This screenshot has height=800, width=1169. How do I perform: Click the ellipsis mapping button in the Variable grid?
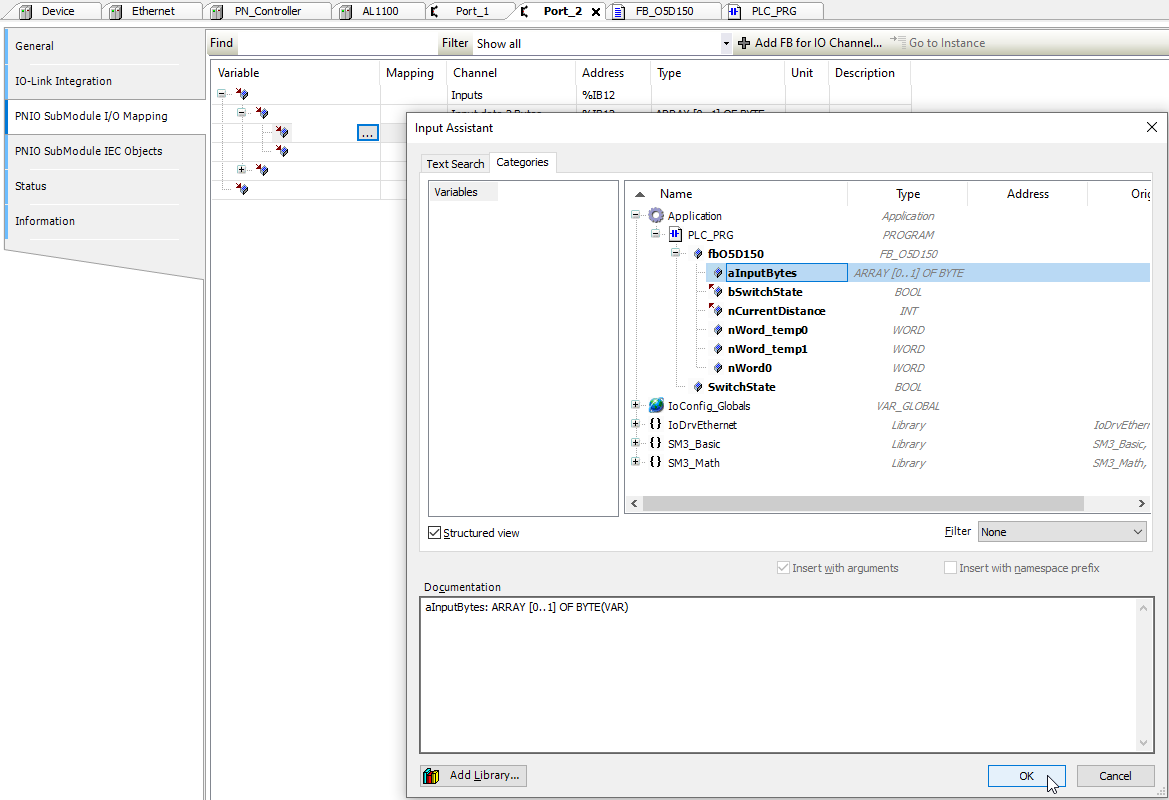tap(367, 132)
